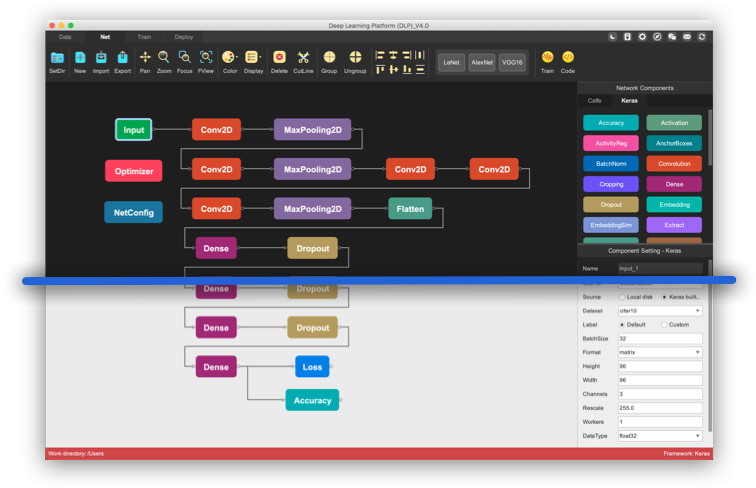Pick the BatchNorm component button

pos(611,164)
